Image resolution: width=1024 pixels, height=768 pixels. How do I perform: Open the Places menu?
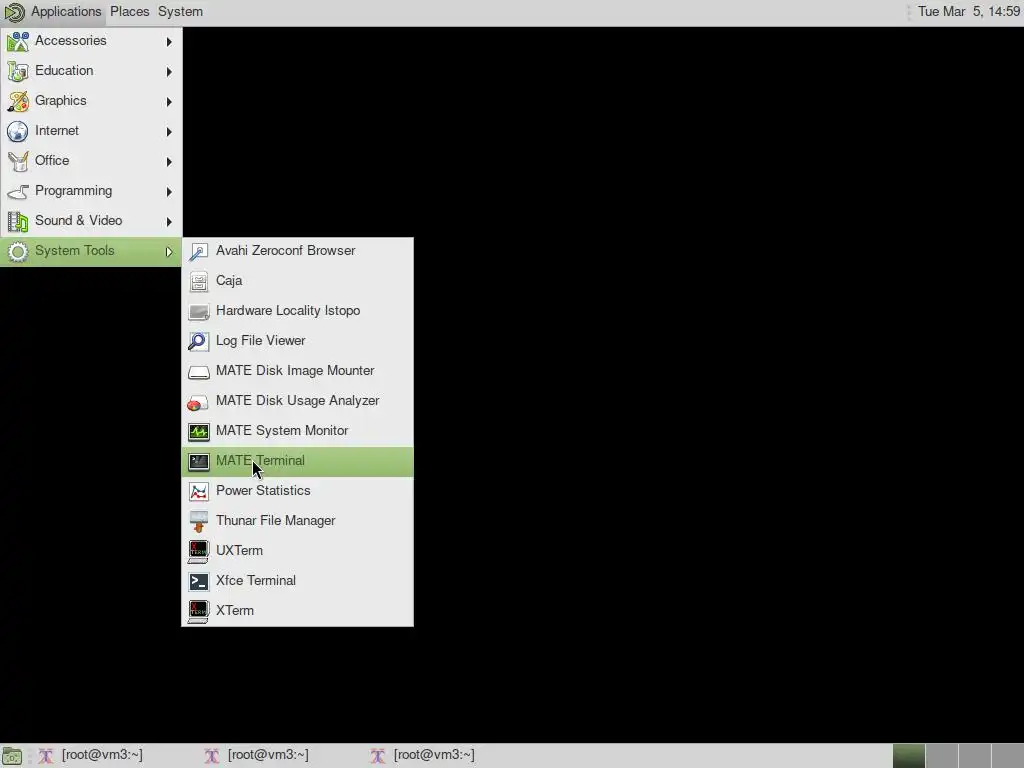129,12
